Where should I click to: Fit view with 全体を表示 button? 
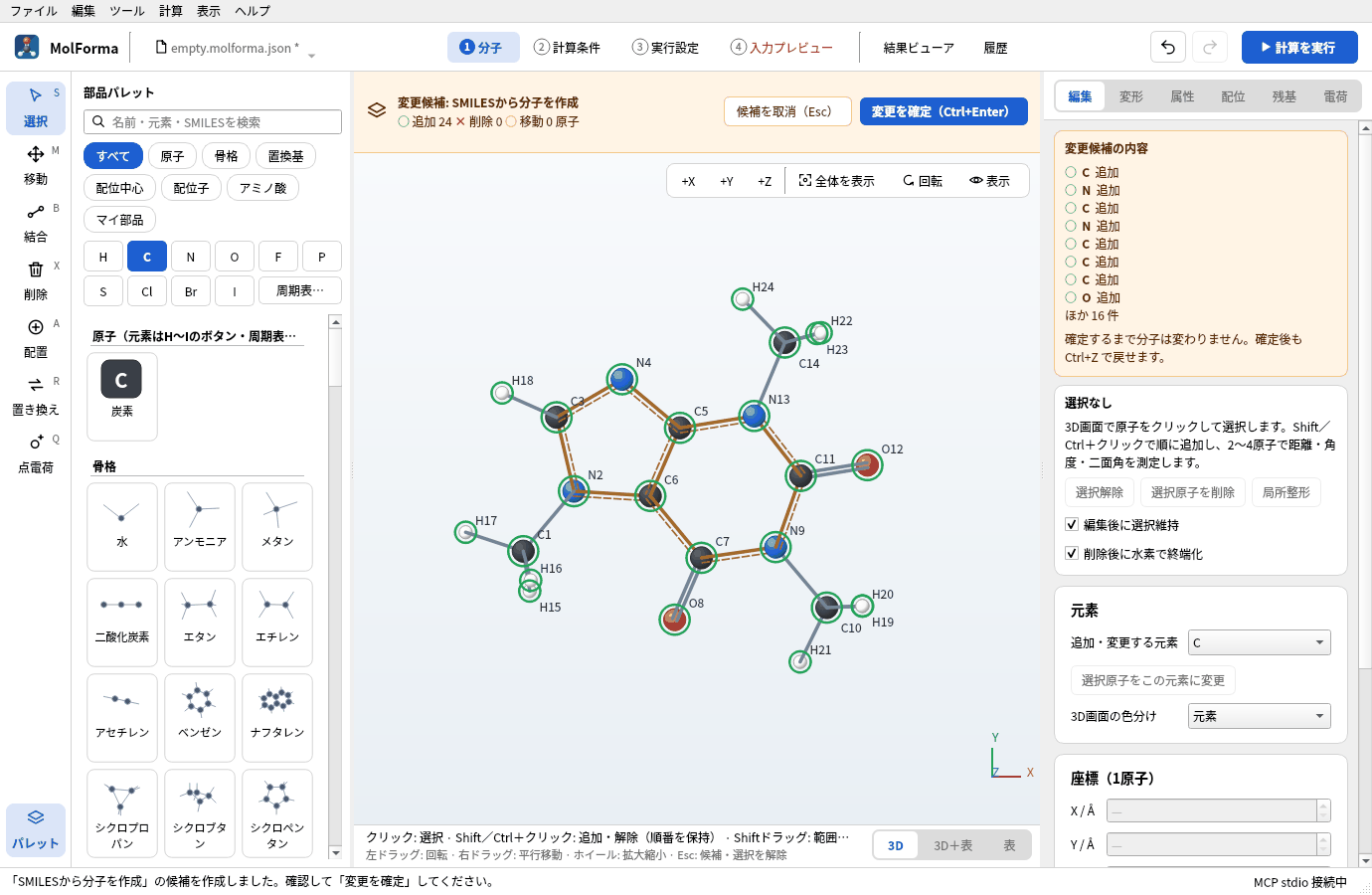pos(837,181)
